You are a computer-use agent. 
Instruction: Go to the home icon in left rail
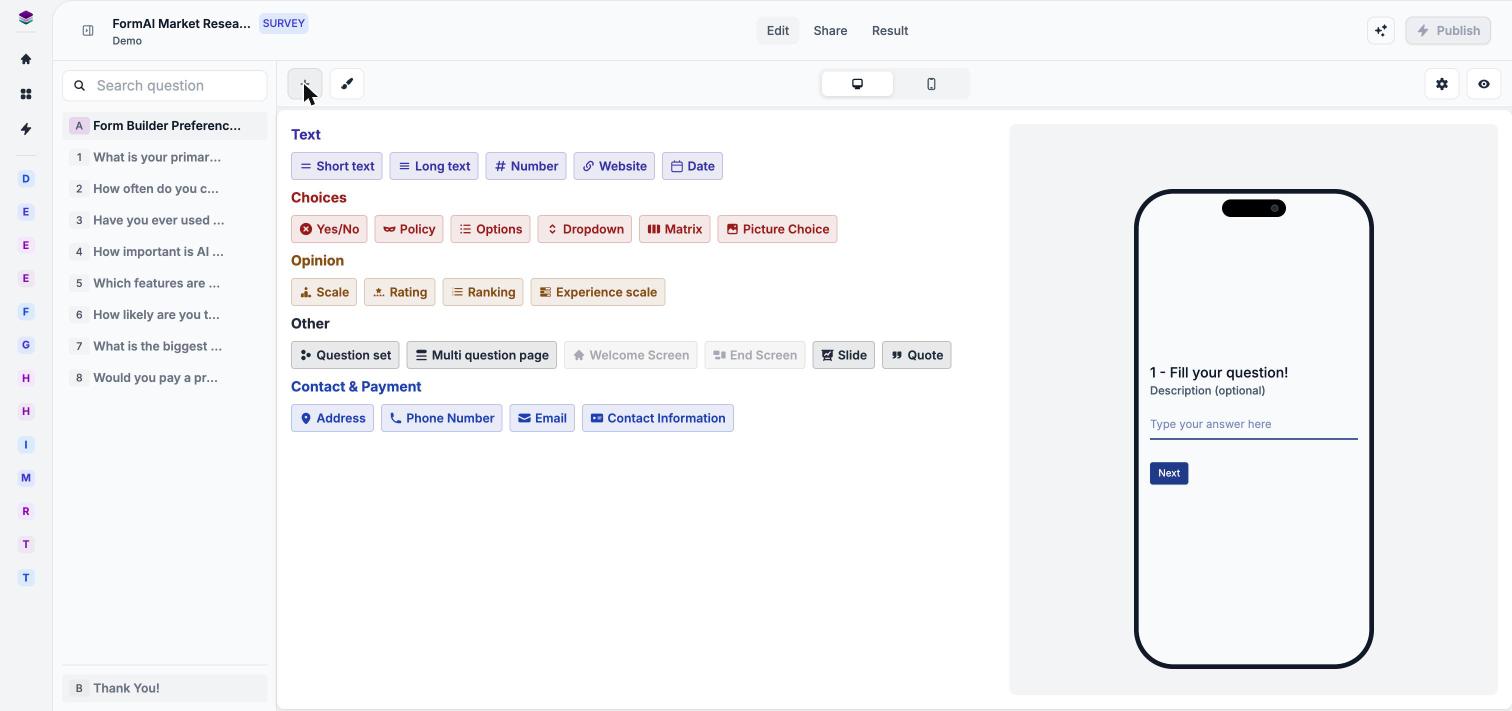(x=26, y=59)
